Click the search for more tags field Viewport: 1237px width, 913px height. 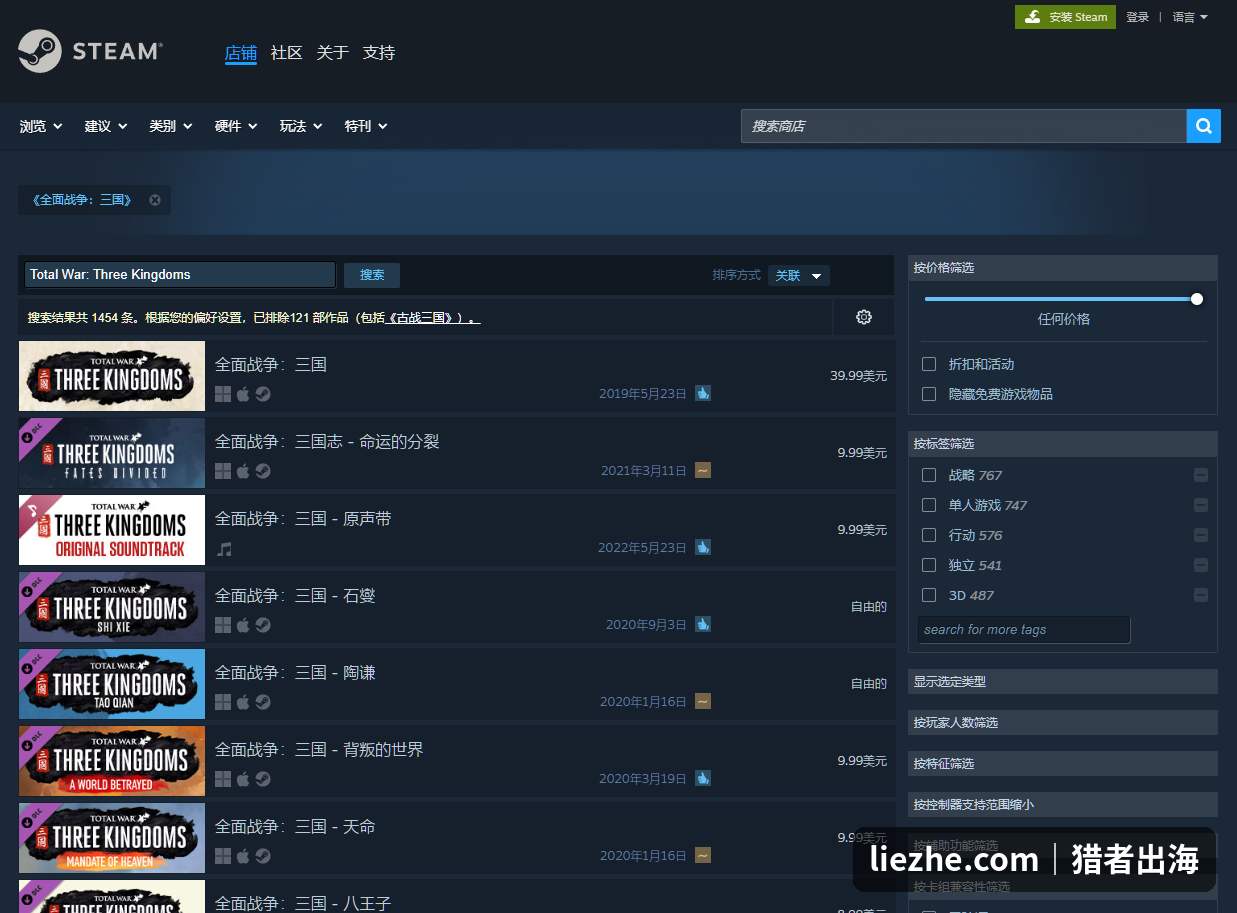1024,629
